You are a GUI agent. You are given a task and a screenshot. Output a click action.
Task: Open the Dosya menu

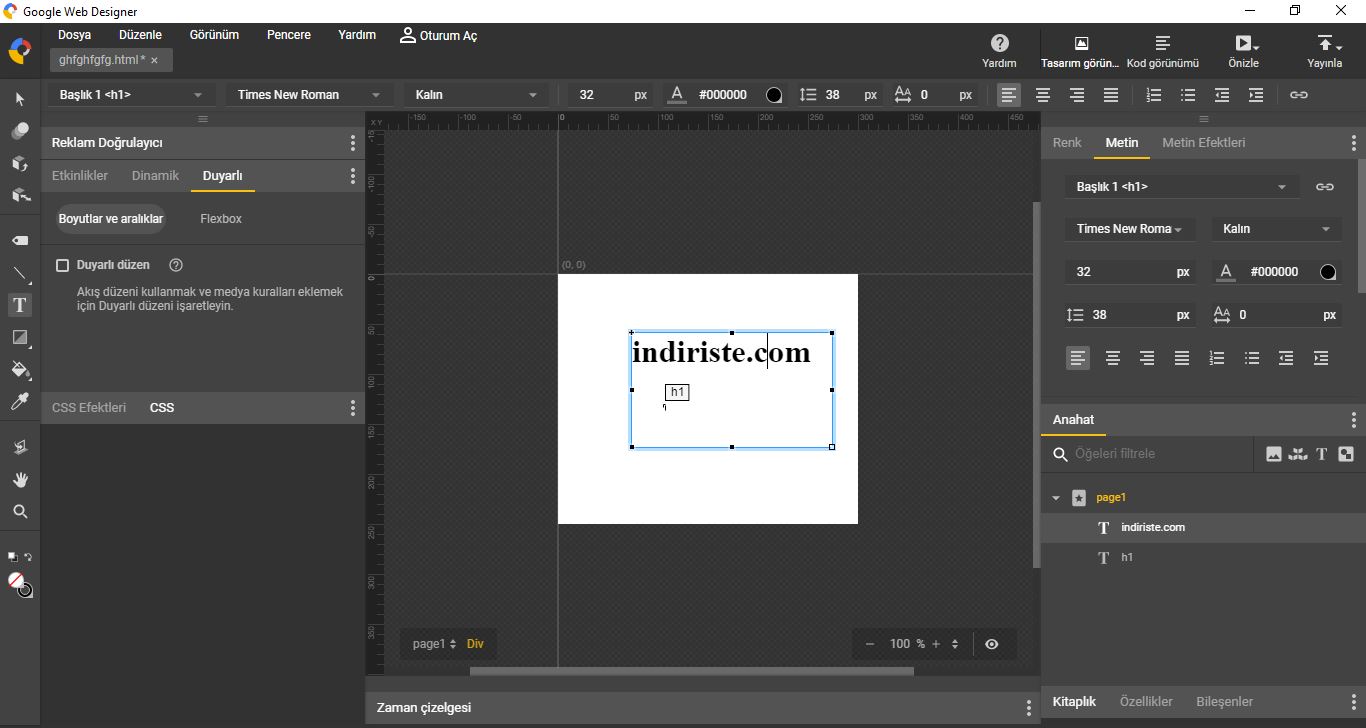pyautogui.click(x=74, y=35)
